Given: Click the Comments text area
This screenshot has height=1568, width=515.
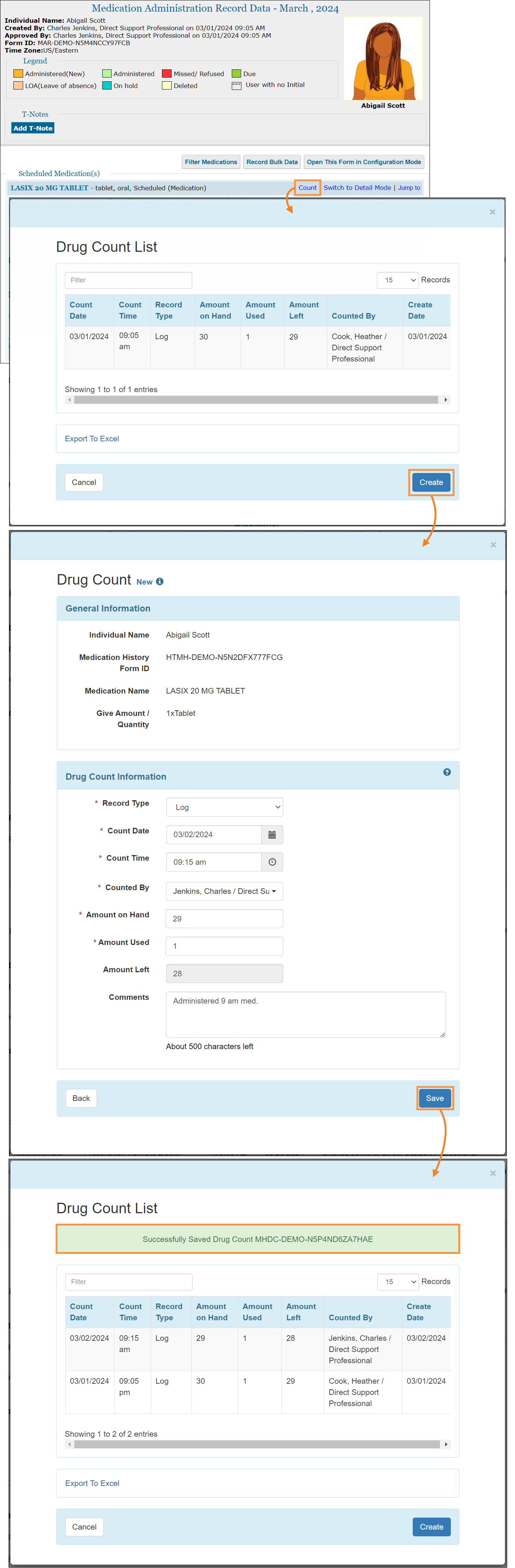Looking at the screenshot, I should point(305,1014).
